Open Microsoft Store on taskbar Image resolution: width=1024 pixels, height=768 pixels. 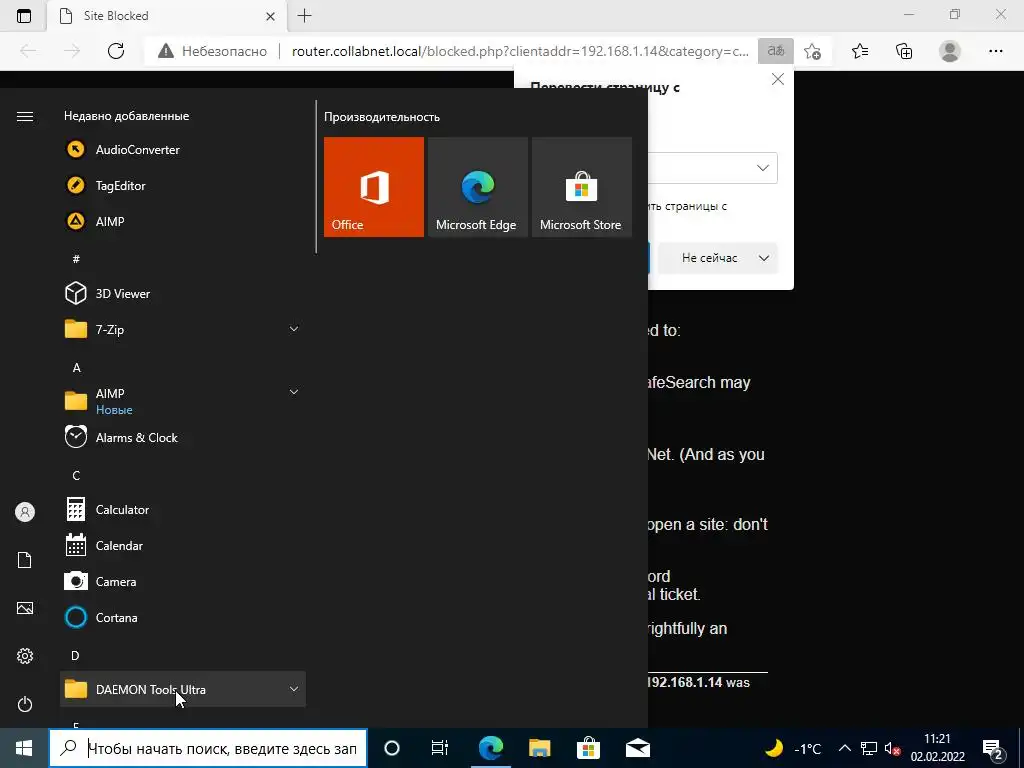coord(588,748)
